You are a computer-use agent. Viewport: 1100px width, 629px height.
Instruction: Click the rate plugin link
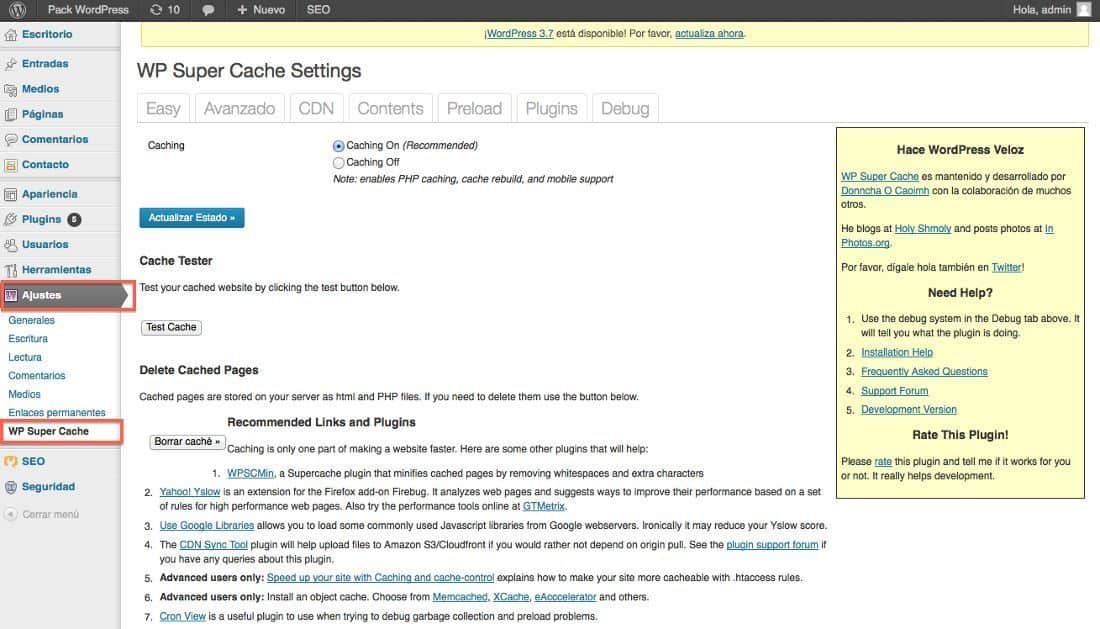click(883, 462)
